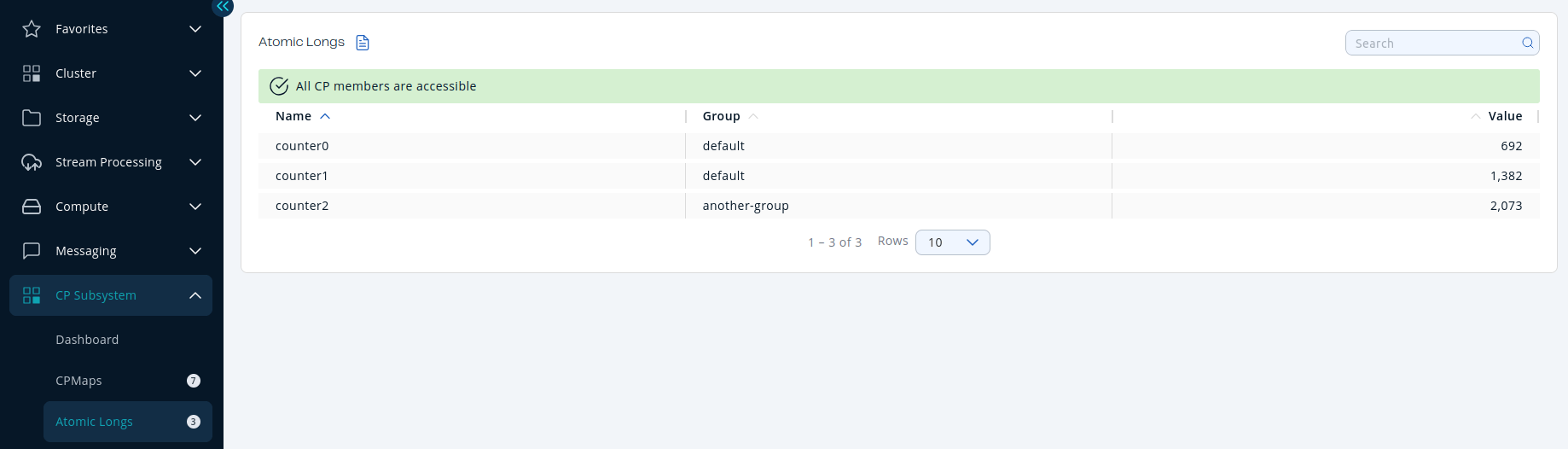Click the Cluster grid icon
Screen dimensions: 1568x449
coord(32,73)
